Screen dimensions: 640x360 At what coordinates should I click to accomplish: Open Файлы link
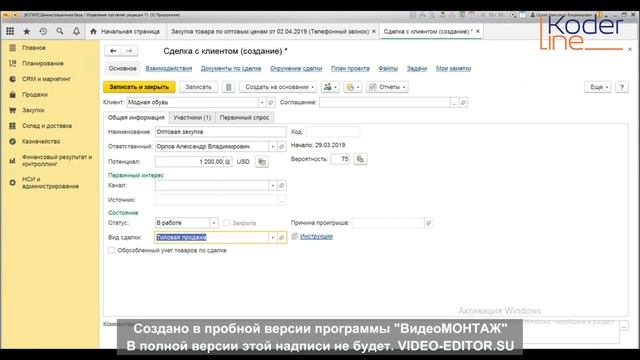[388, 69]
